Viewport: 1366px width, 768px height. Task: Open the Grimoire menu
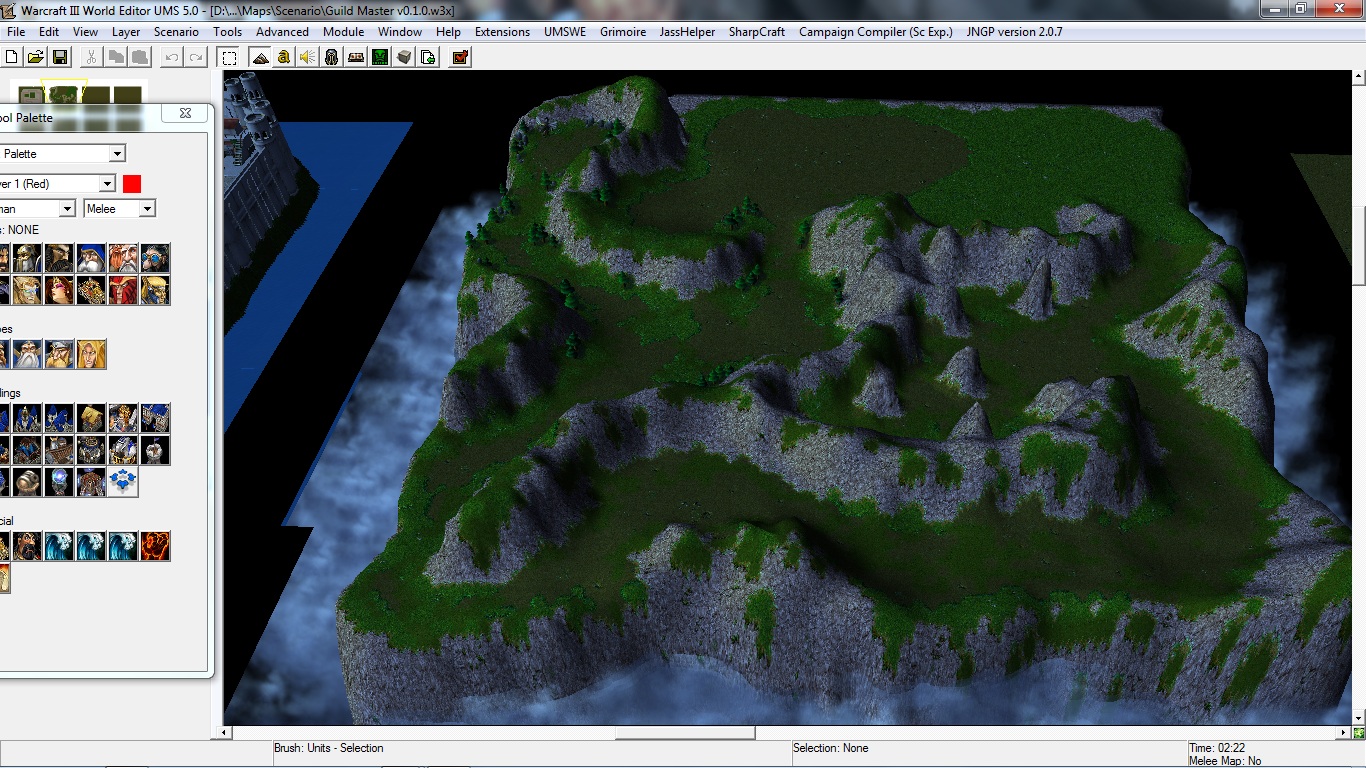point(623,31)
